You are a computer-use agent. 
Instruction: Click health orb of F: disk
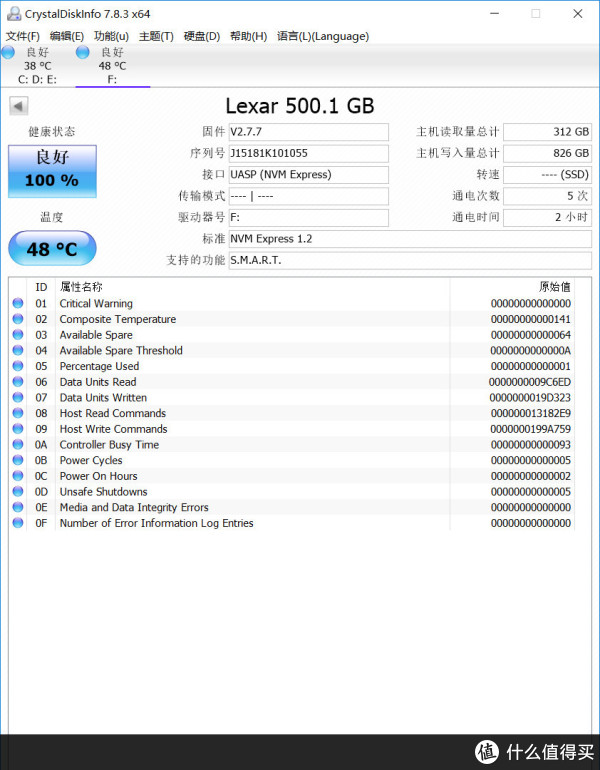[82, 52]
